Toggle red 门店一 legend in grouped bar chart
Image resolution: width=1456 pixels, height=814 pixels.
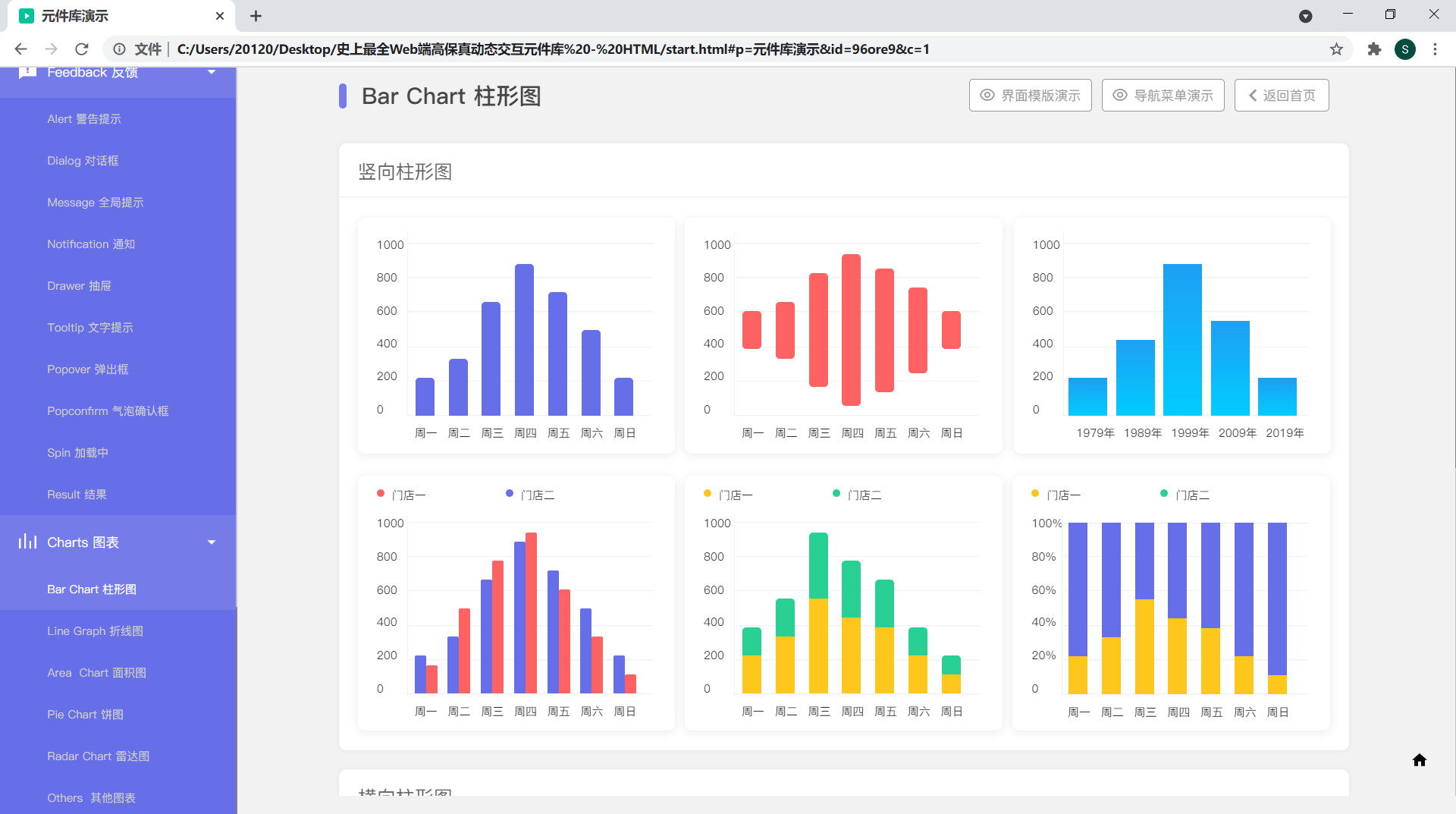tap(401, 495)
